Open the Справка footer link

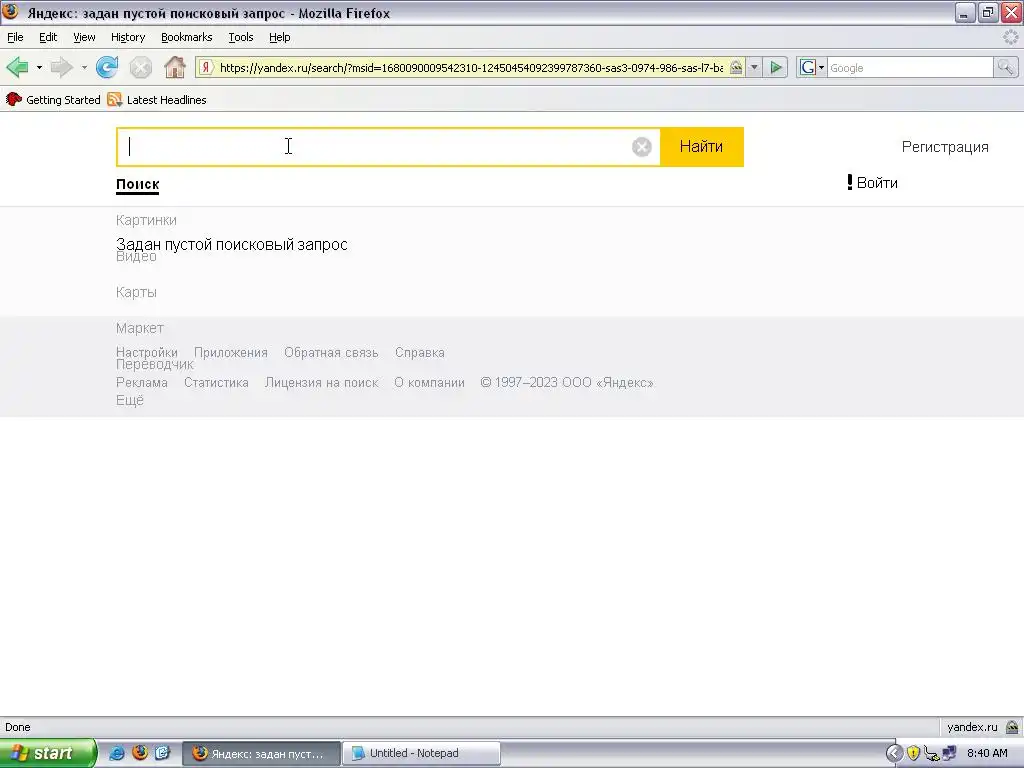(x=419, y=353)
